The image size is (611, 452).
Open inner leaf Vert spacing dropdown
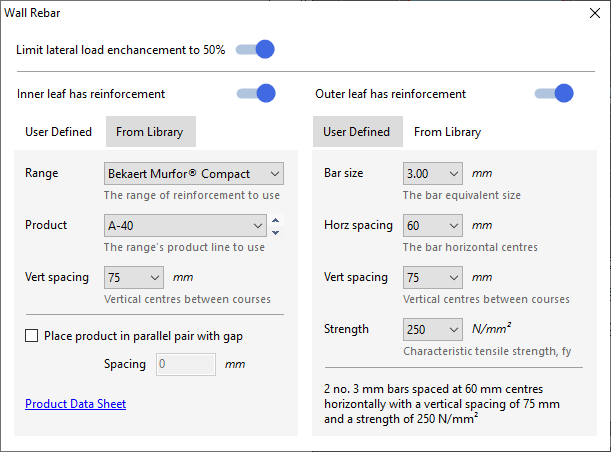[134, 277]
